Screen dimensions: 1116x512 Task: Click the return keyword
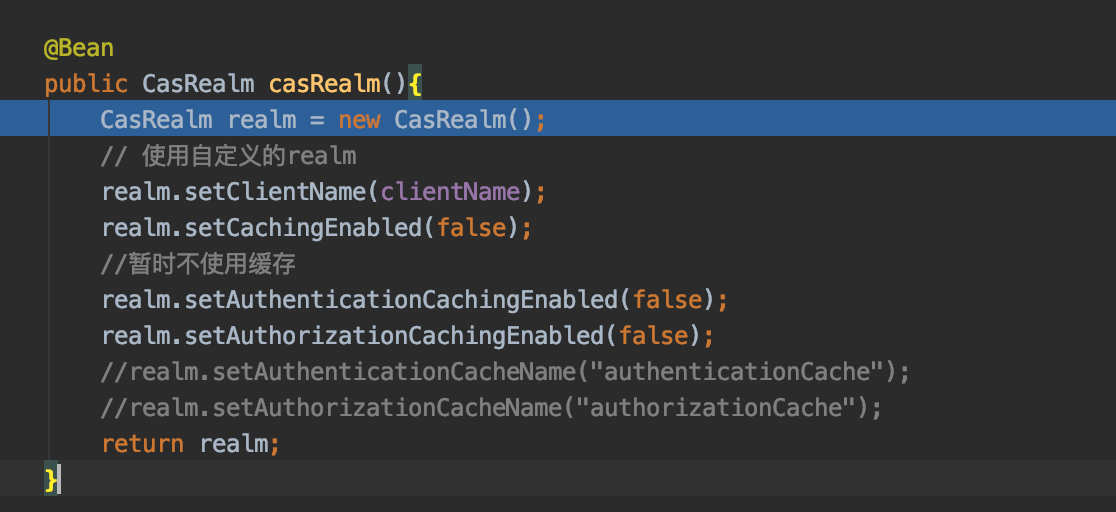coord(142,444)
